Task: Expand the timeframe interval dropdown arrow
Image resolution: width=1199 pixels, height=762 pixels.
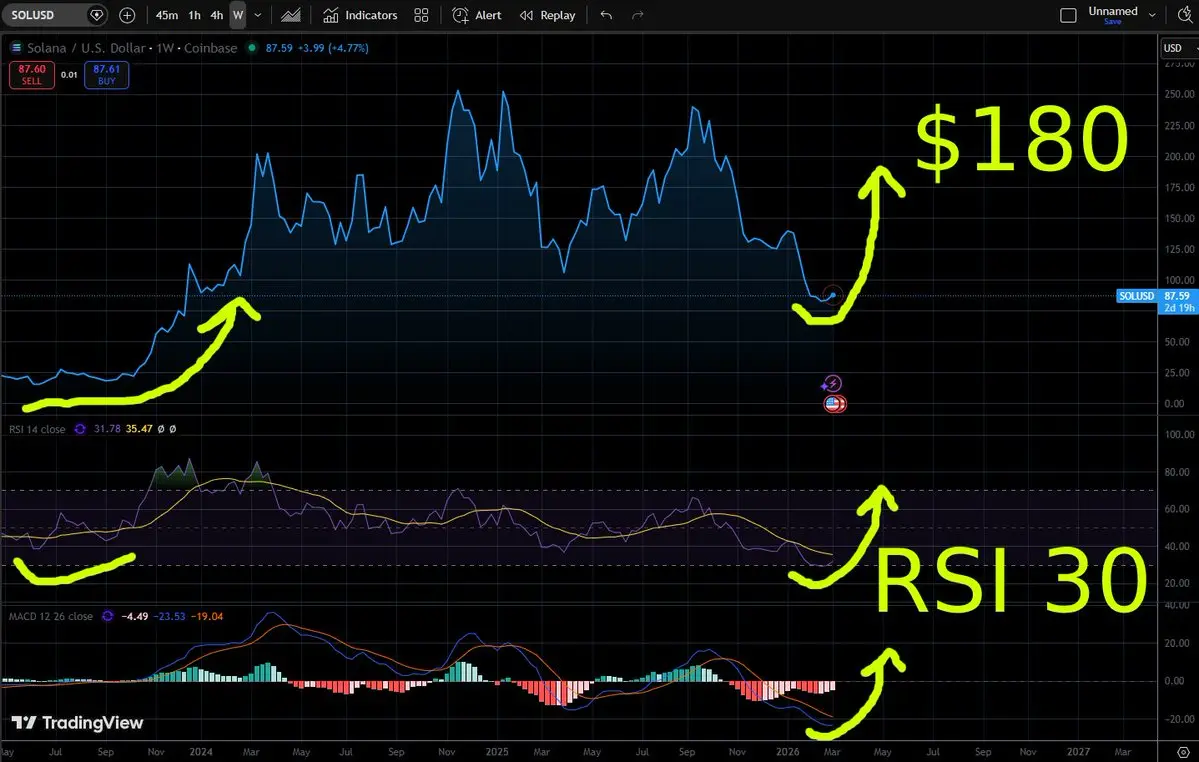Action: [x=258, y=15]
